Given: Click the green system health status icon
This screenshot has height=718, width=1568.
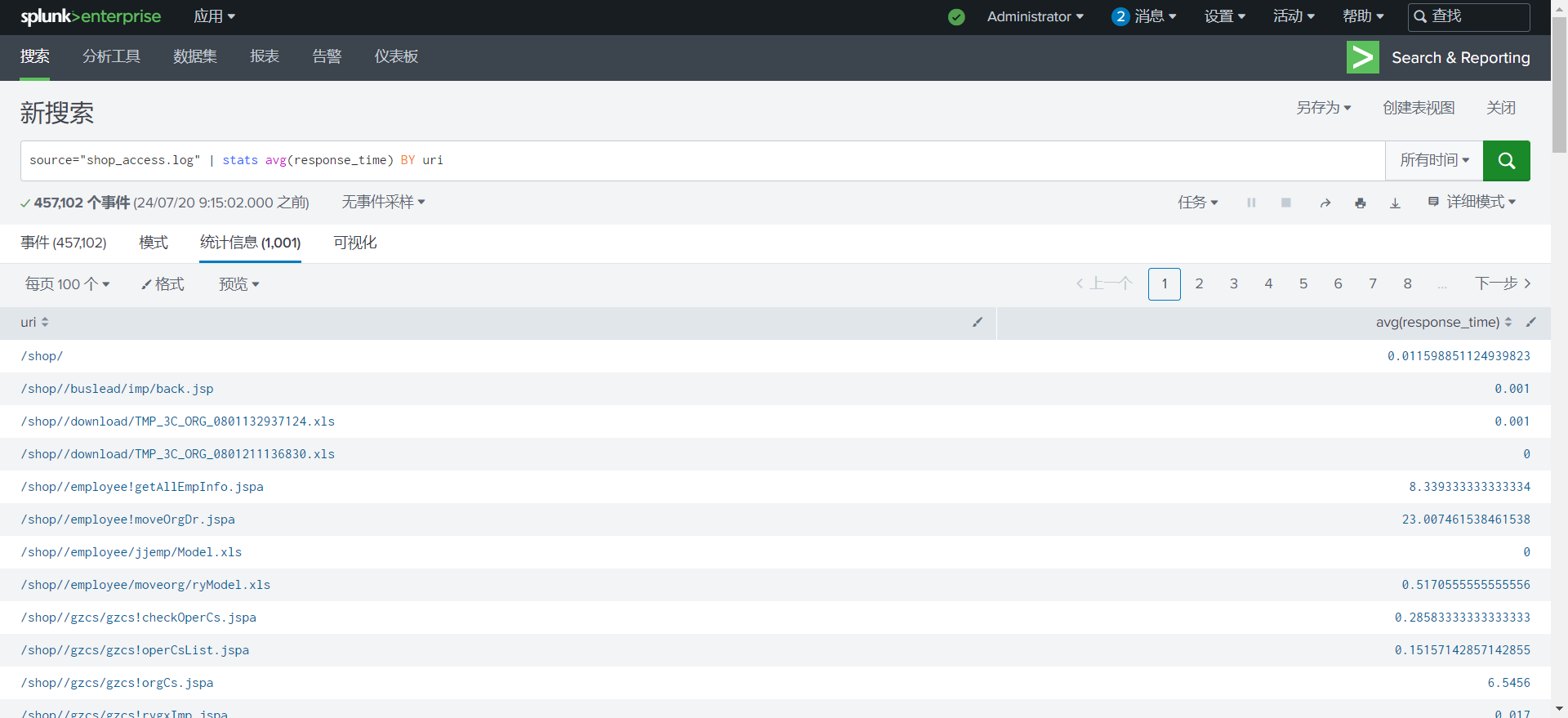Looking at the screenshot, I should 956,17.
